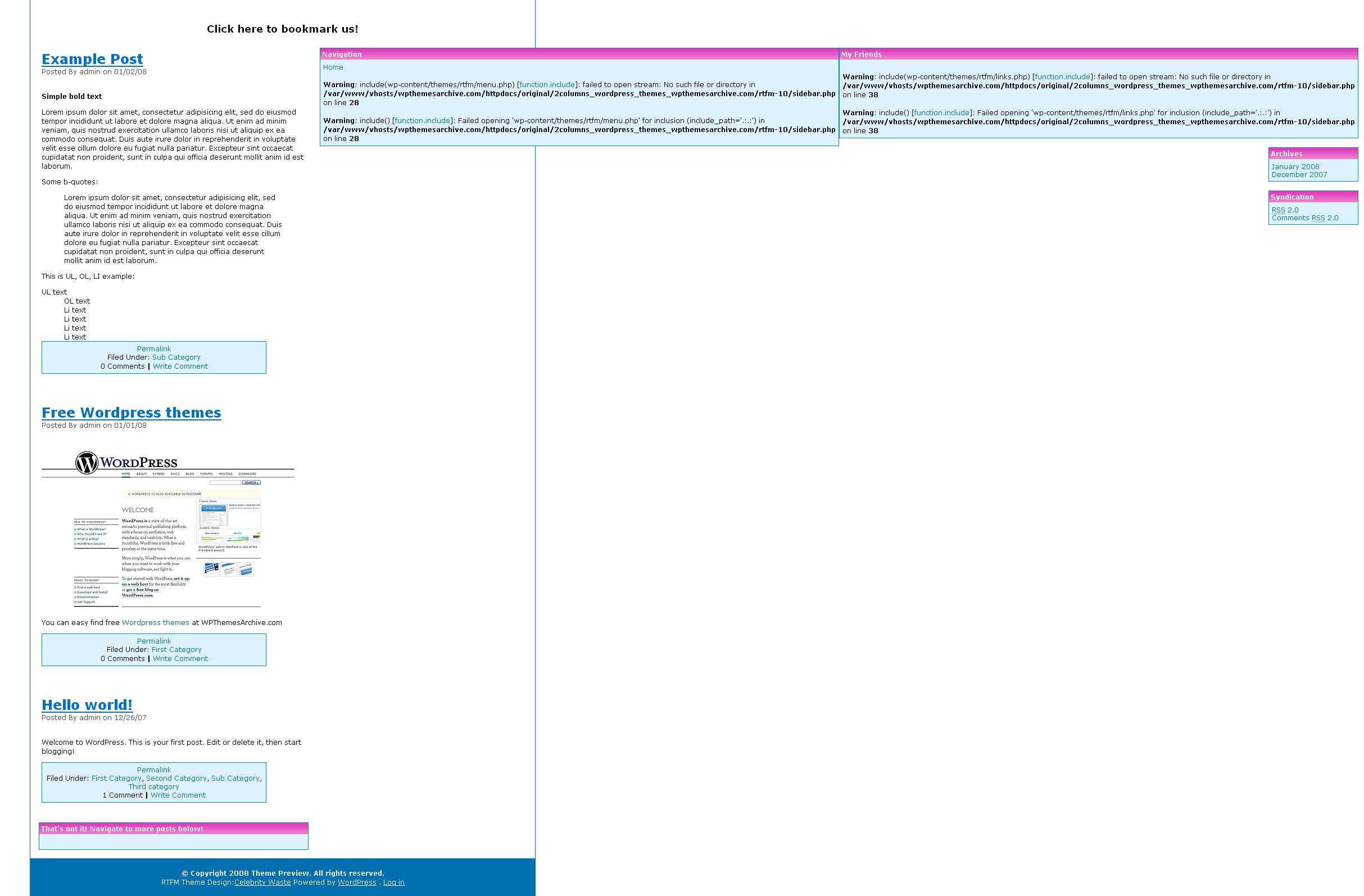Click the Sub Category link under Example Post
Screen dimensions: 1364x896
click(x=176, y=358)
